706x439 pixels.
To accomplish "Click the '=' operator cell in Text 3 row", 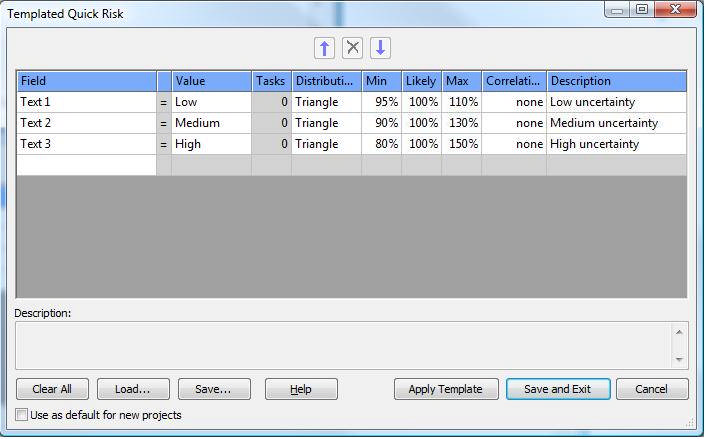I will tap(164, 144).
